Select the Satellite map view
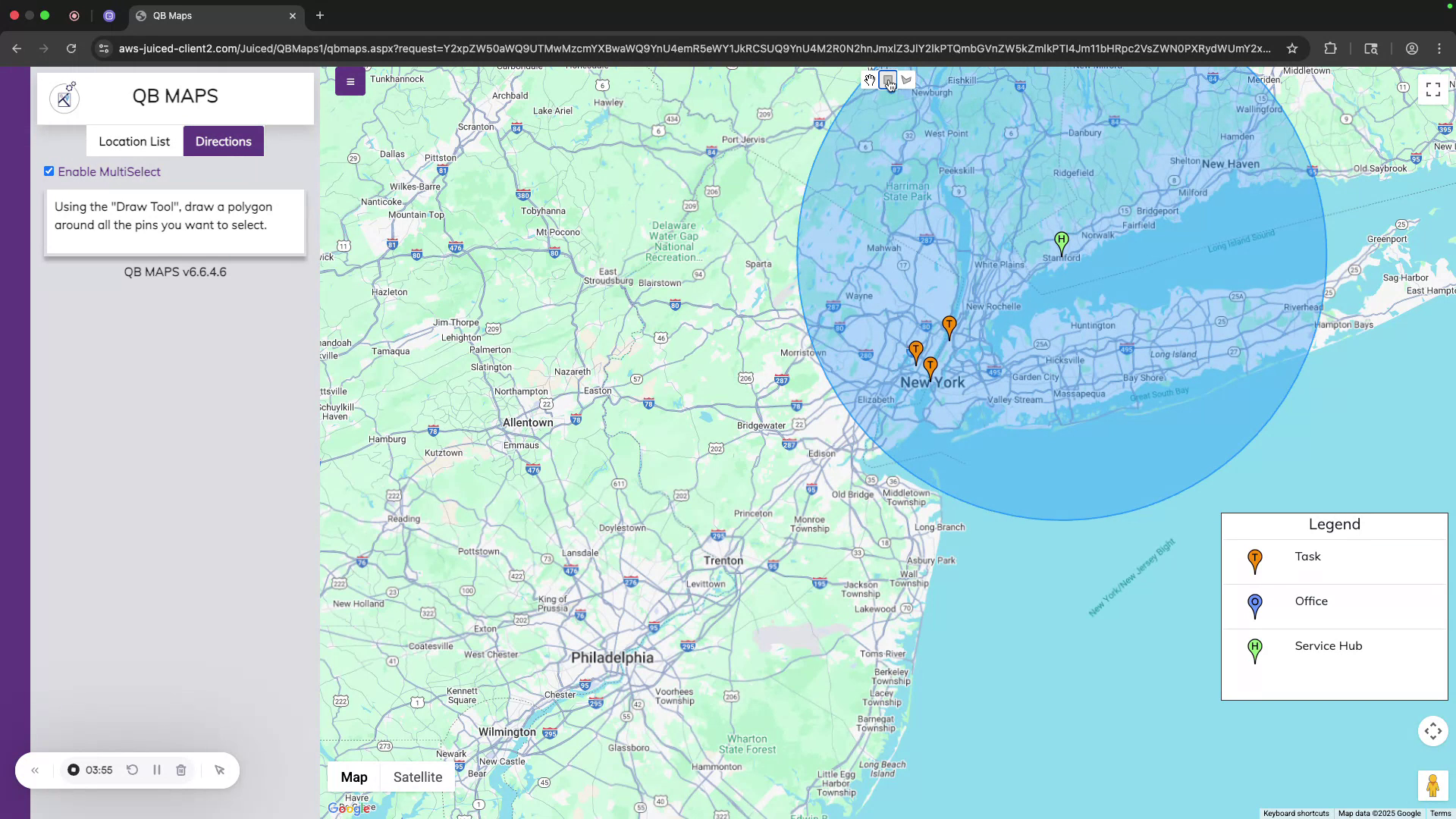 coord(417,777)
